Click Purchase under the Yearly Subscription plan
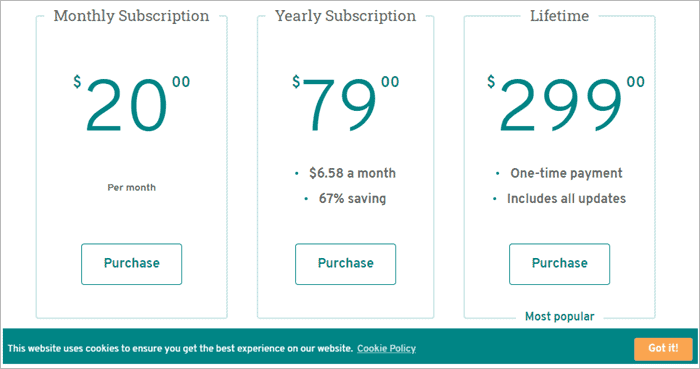 [x=345, y=264]
